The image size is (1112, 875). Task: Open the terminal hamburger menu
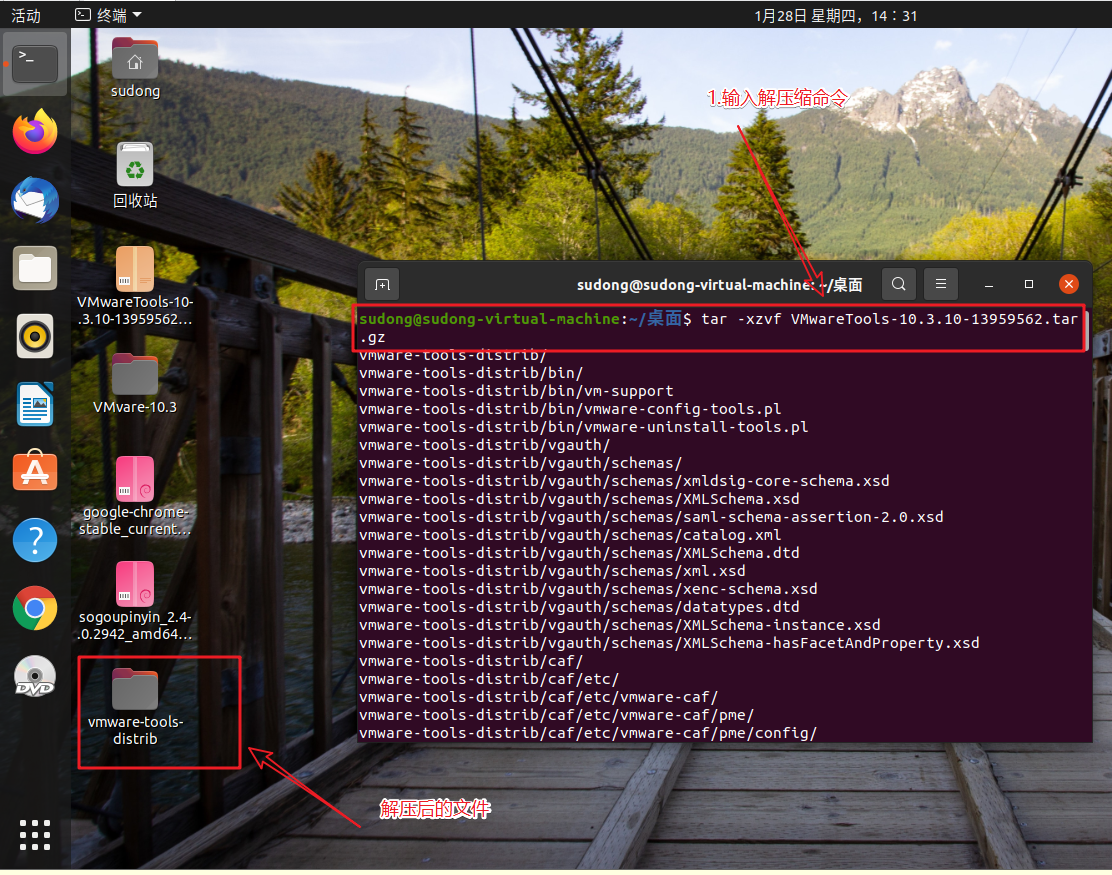pos(940,284)
